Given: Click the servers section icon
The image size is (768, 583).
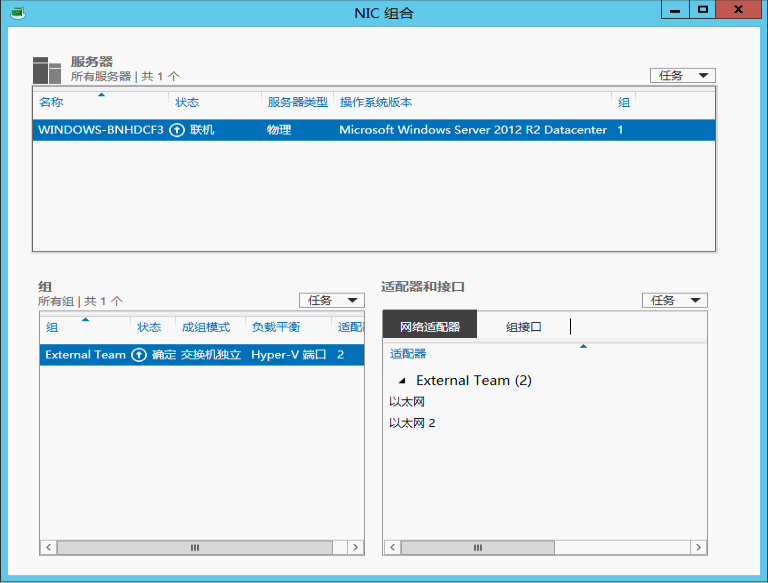Looking at the screenshot, I should point(47,70).
